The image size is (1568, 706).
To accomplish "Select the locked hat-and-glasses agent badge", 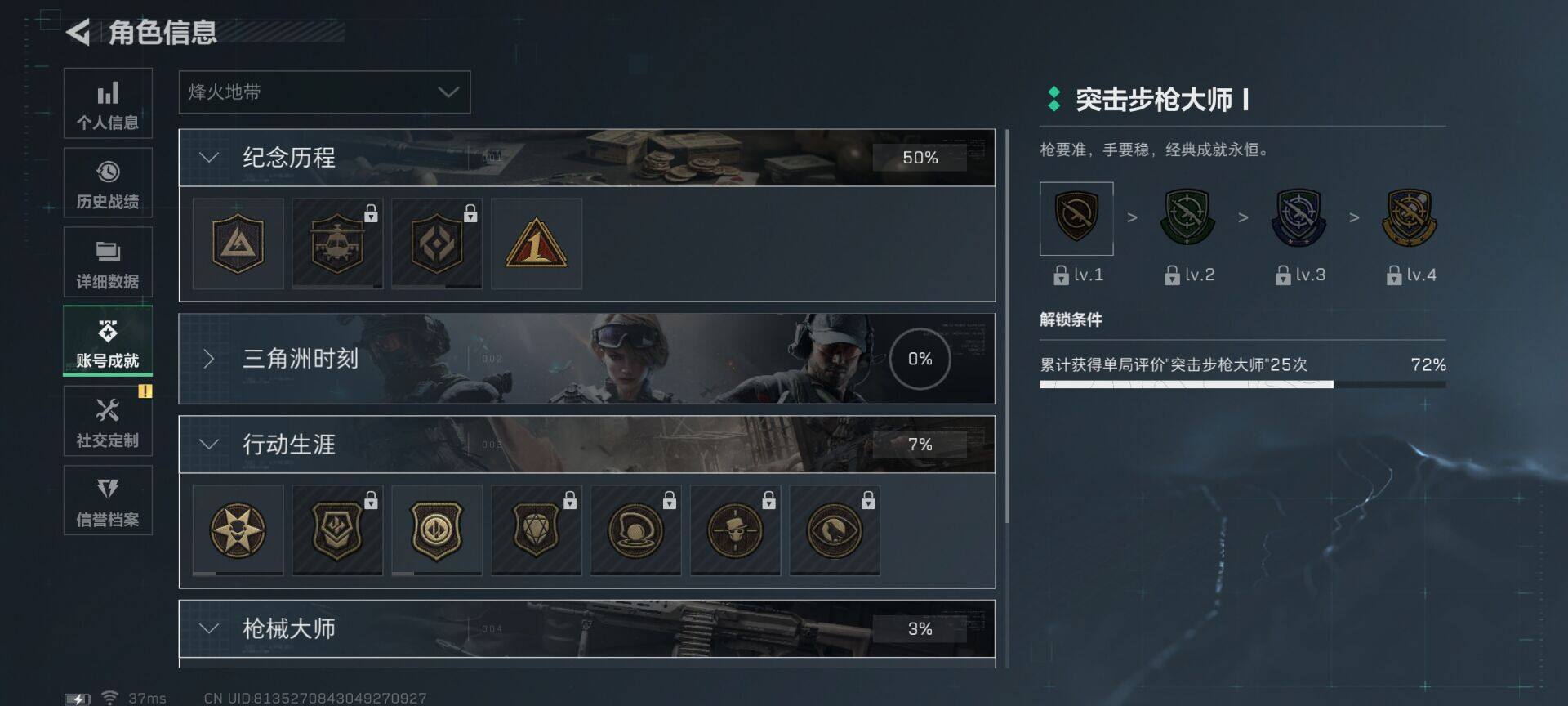I will [735, 530].
